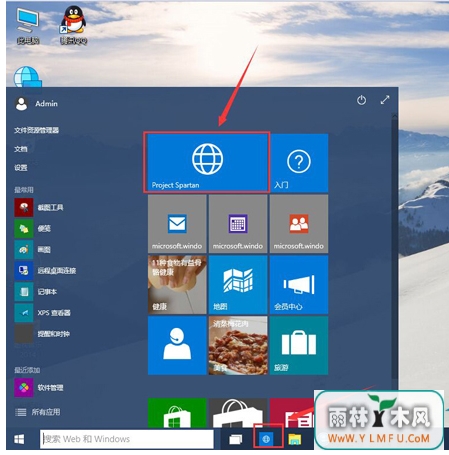Open the 地图 Maps tile
Image resolution: width=449 pixels, height=455 pixels.
[x=238, y=285]
